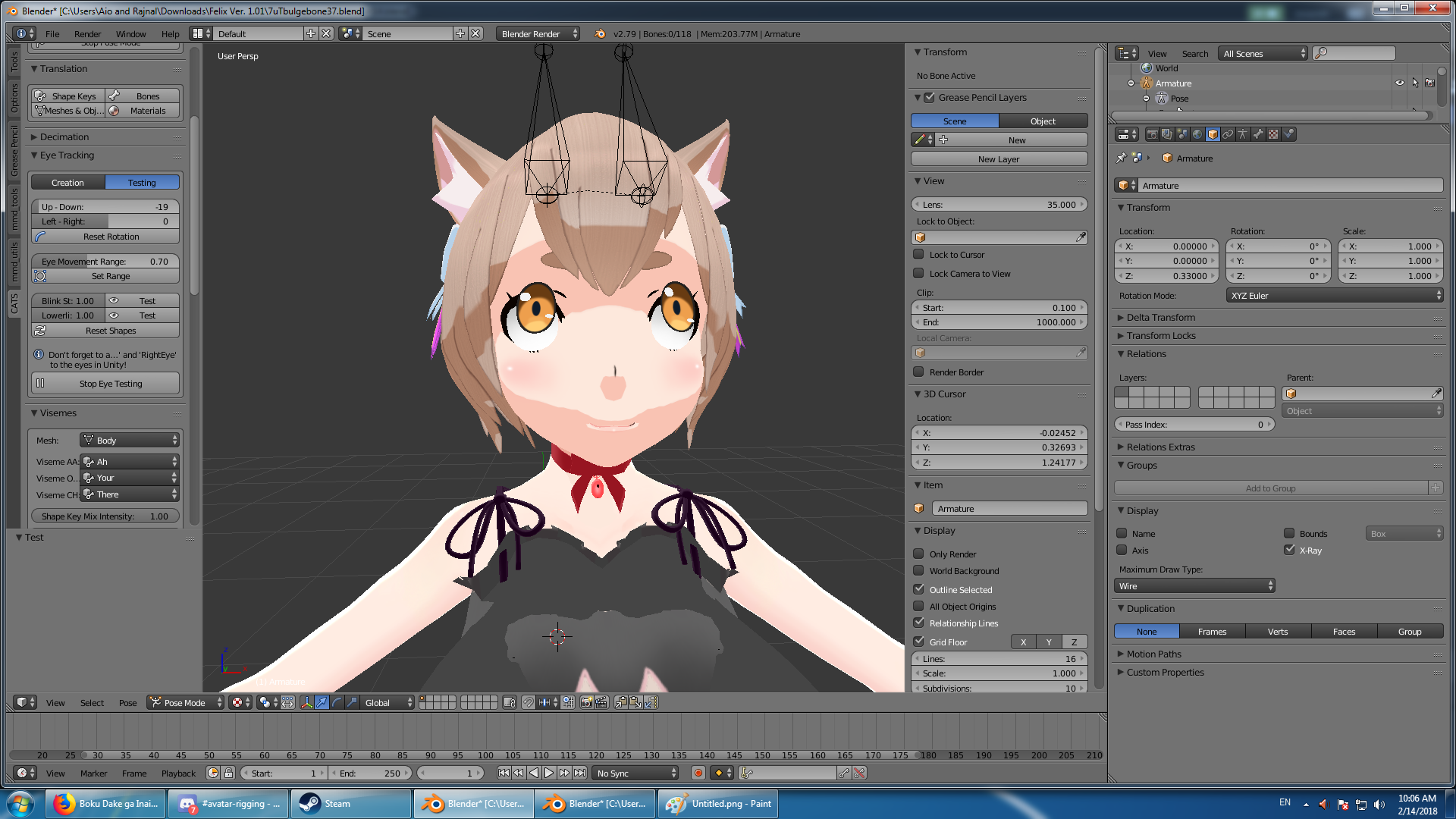The width and height of the screenshot is (1456, 819).
Task: Enable the Name display checkbox
Action: [x=1122, y=533]
